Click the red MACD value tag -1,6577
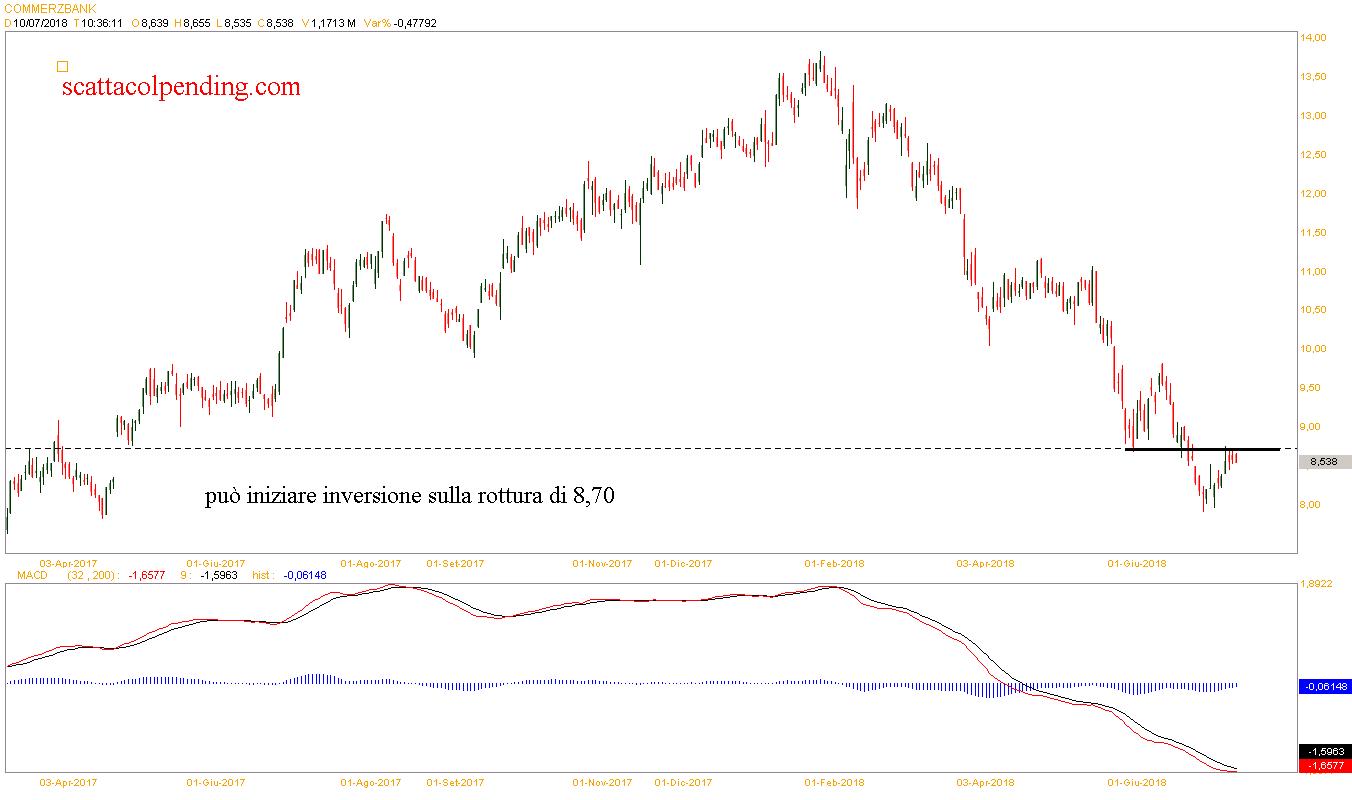The height and width of the screenshot is (800, 1352). coord(1324,766)
